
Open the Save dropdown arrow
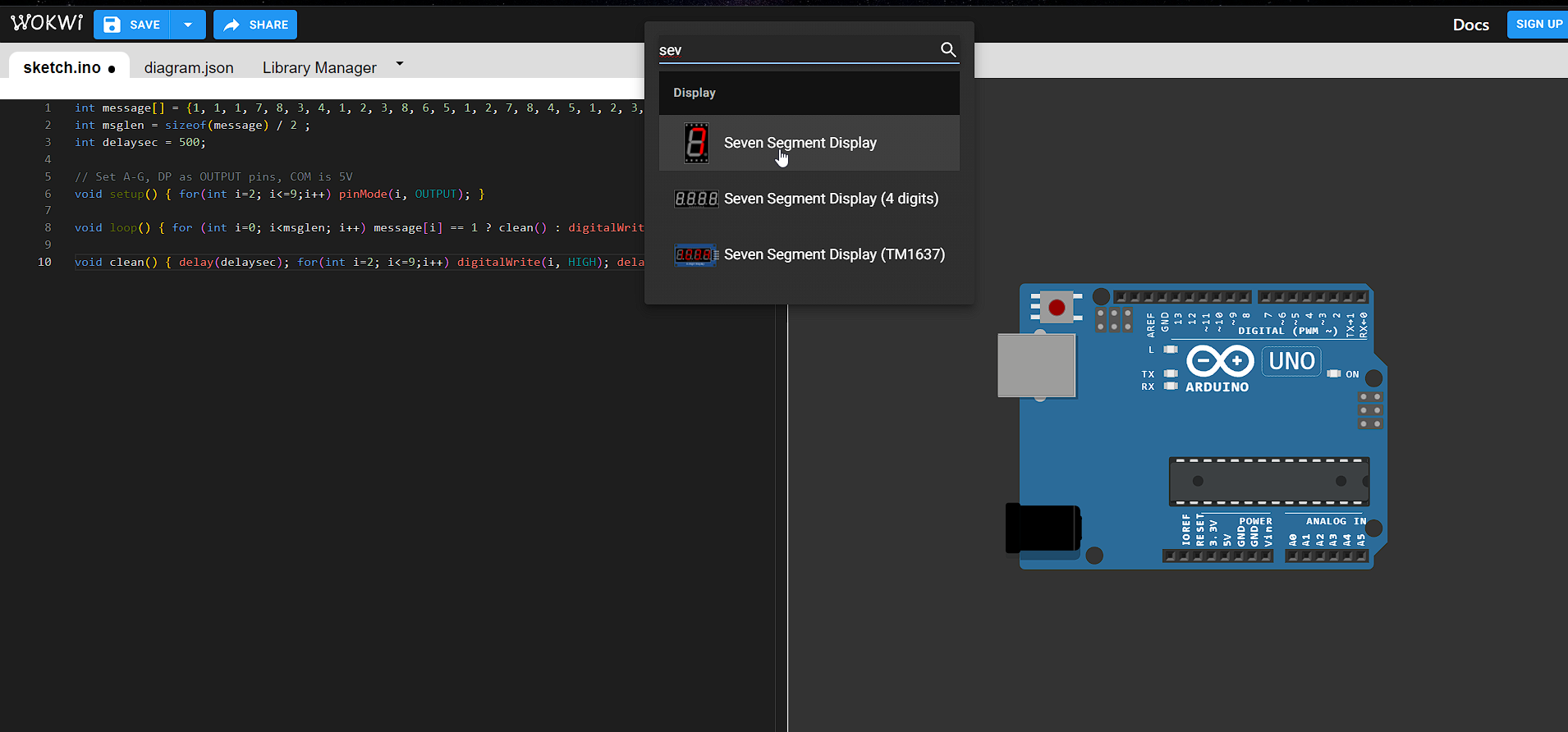coord(188,25)
